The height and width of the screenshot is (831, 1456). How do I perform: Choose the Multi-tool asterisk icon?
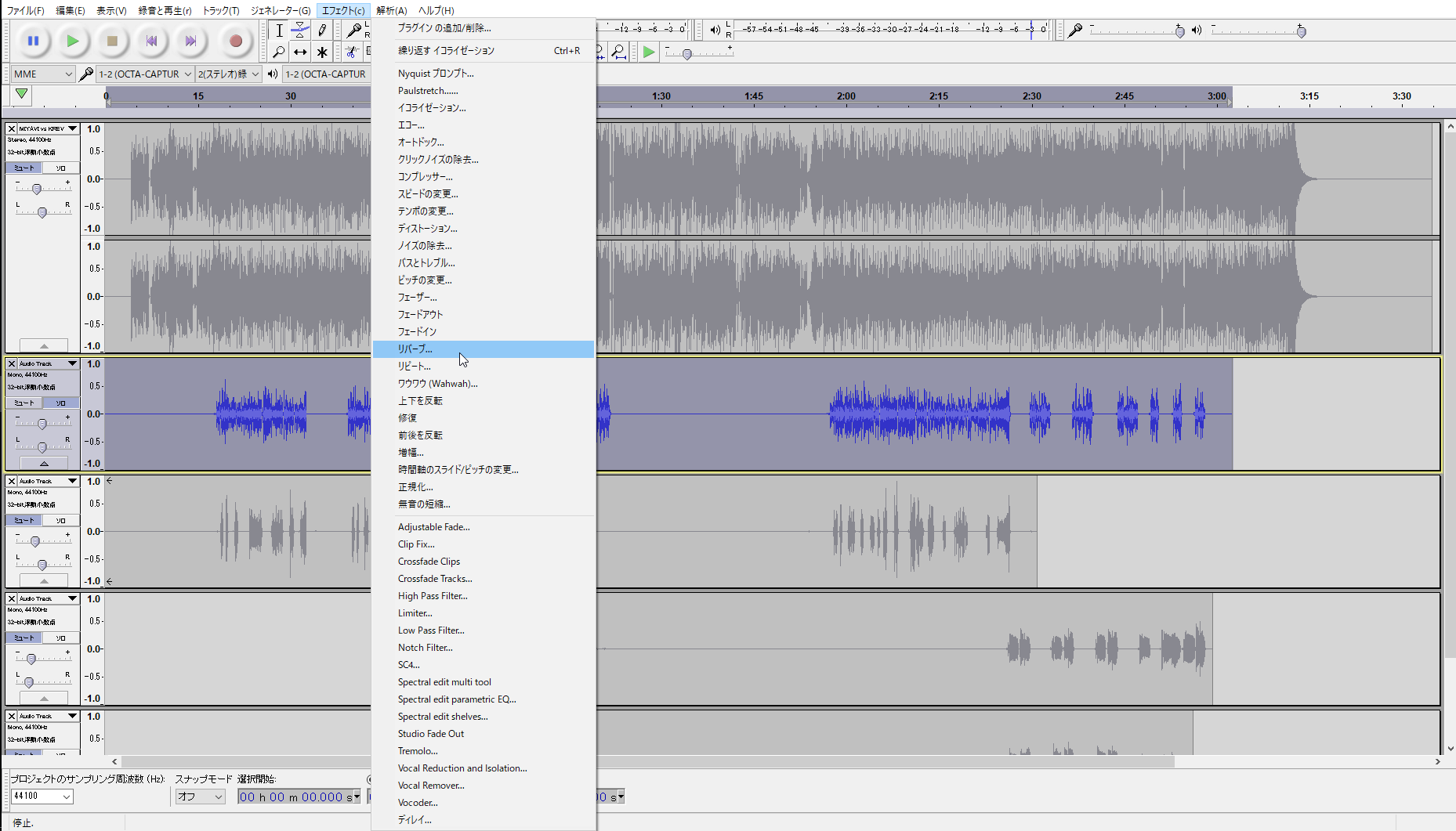coord(322,52)
